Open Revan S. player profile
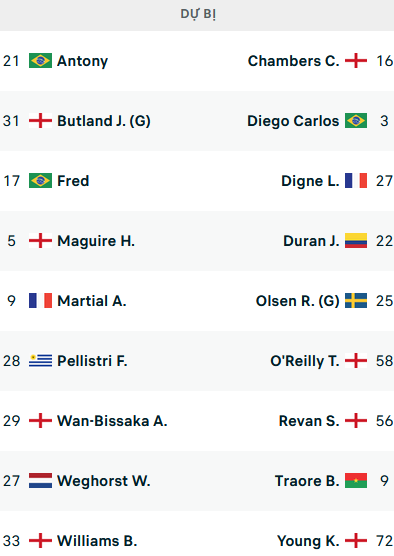The width and height of the screenshot is (394, 556). (309, 421)
